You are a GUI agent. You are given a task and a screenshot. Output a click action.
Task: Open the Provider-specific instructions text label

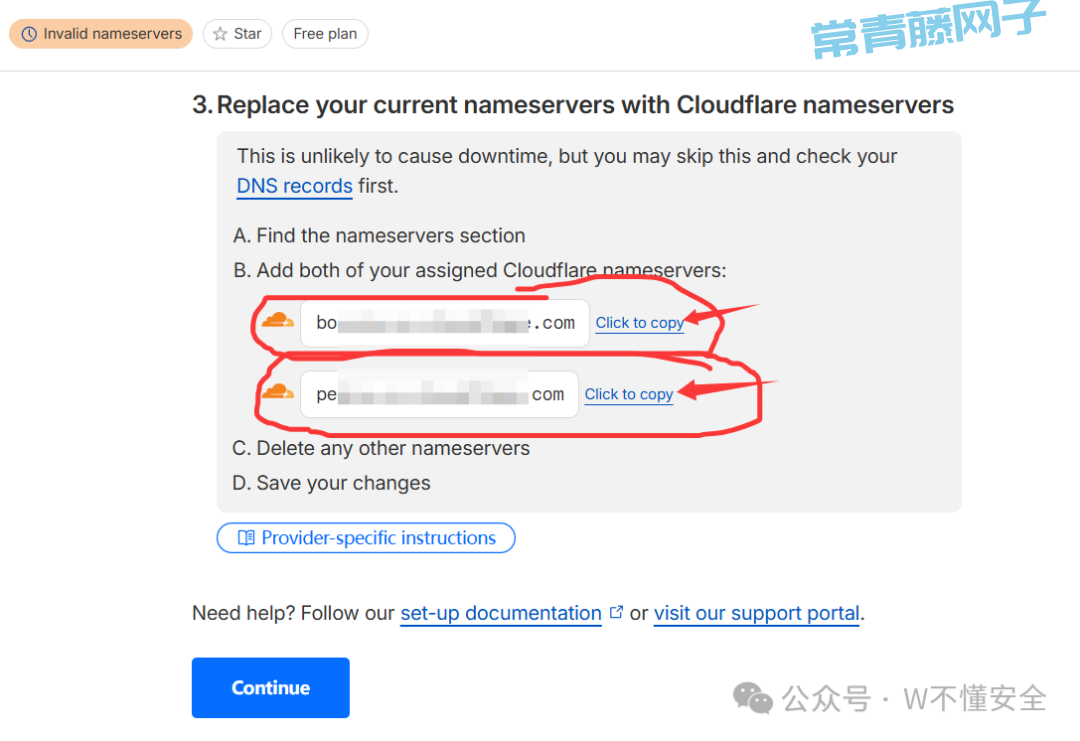tap(378, 538)
